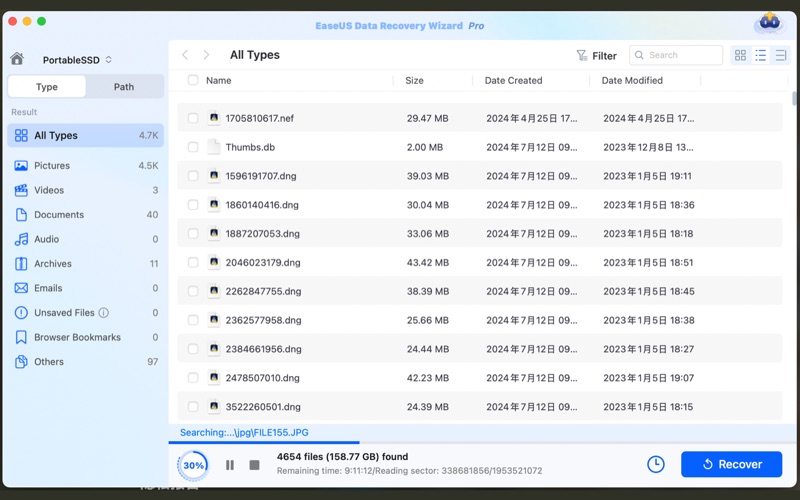Check the box for 2046023179.dng
This screenshot has height=500, width=800.
pos(193,262)
